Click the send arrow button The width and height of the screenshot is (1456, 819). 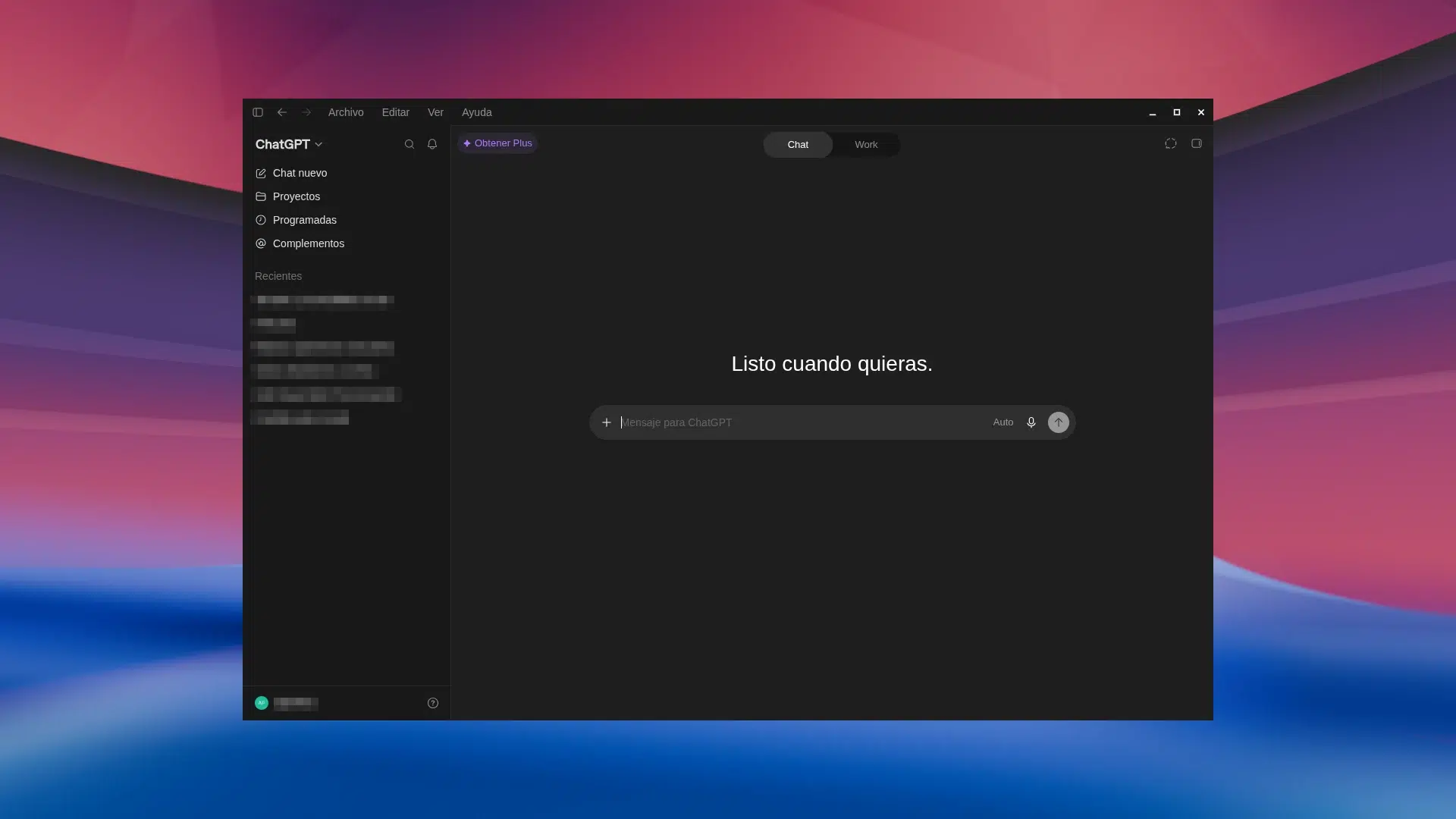pos(1059,422)
